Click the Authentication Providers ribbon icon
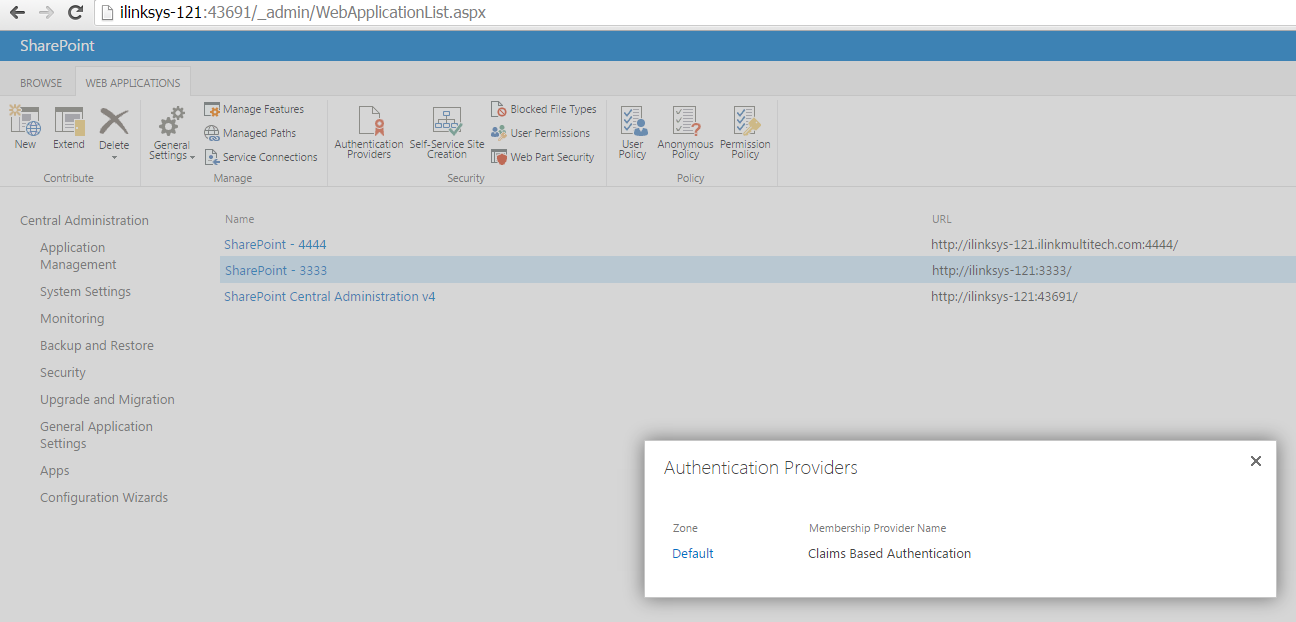Viewport: 1296px width, 622px height. point(372,121)
